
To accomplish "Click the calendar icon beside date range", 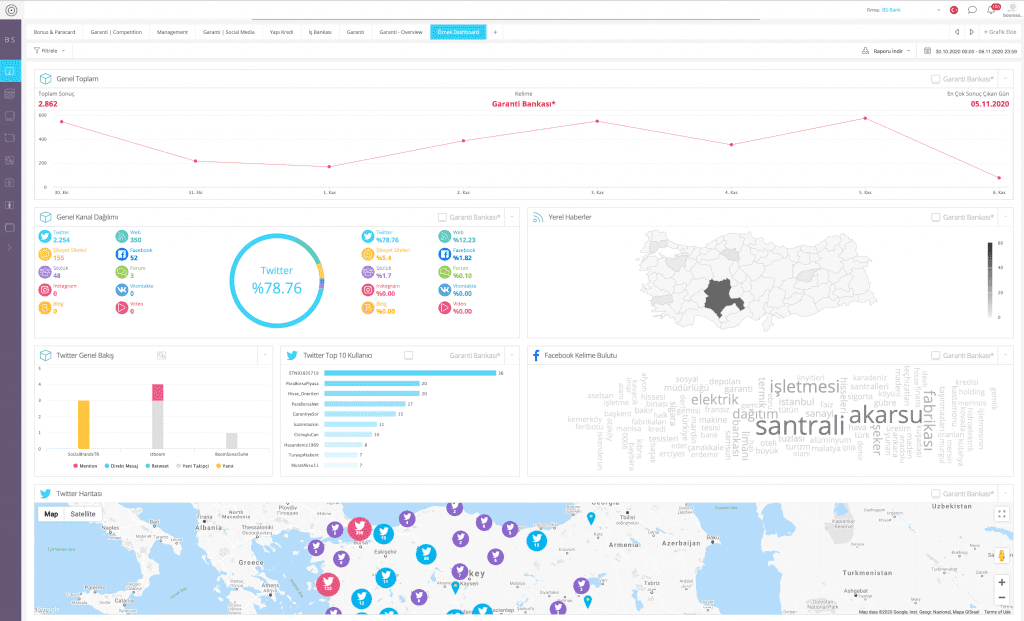I will (927, 50).
